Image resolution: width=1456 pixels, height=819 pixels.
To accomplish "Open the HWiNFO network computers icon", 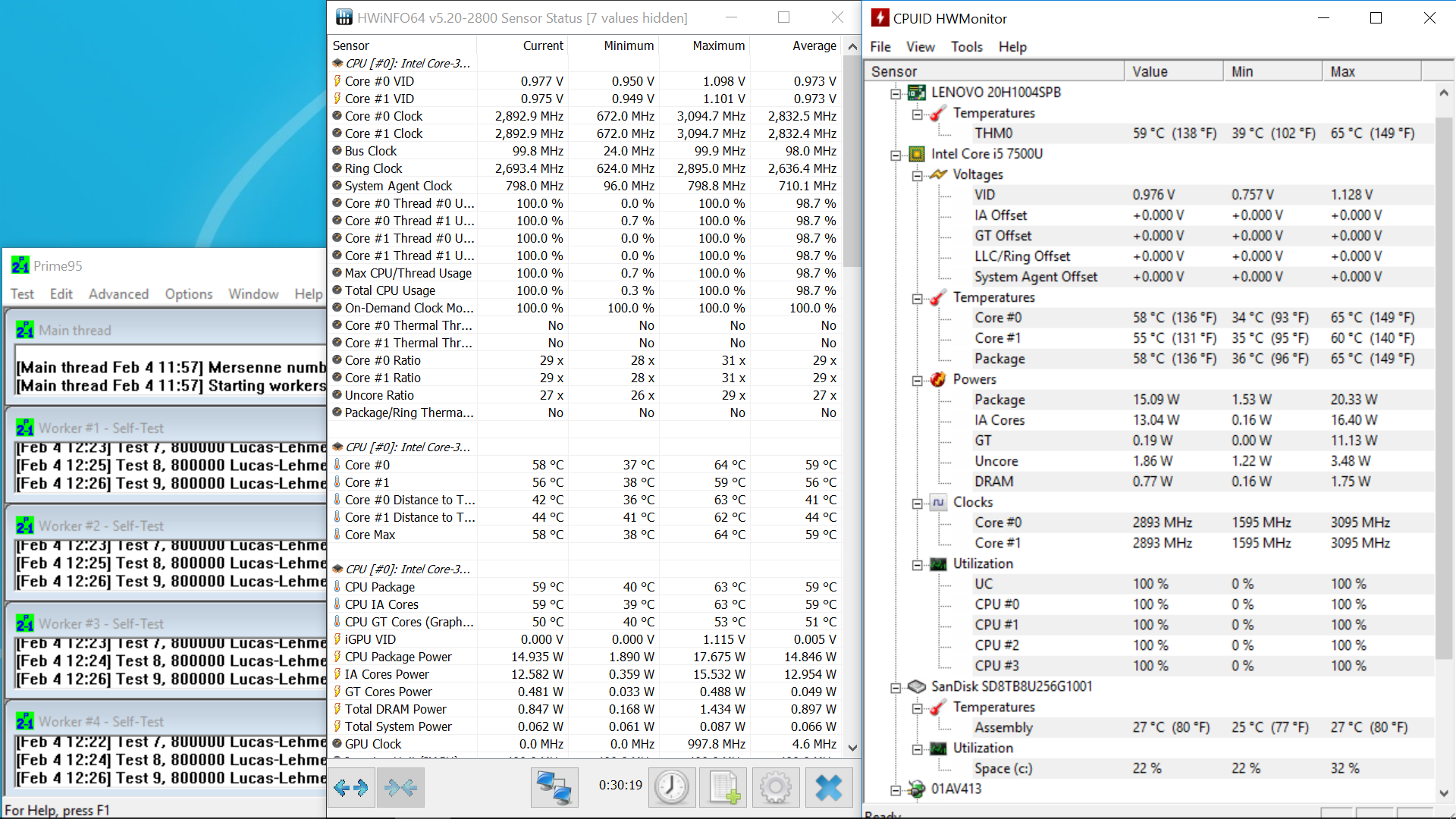I will point(554,788).
